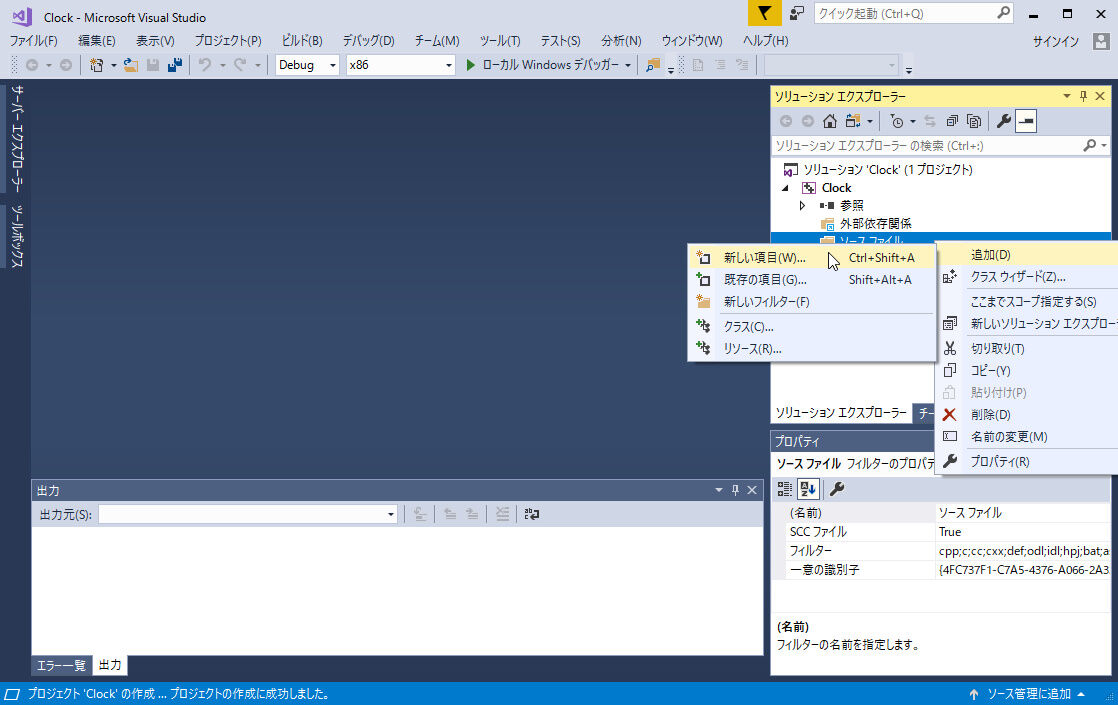
Task: Click the Home icon in Solution Explorer
Action: (829, 121)
